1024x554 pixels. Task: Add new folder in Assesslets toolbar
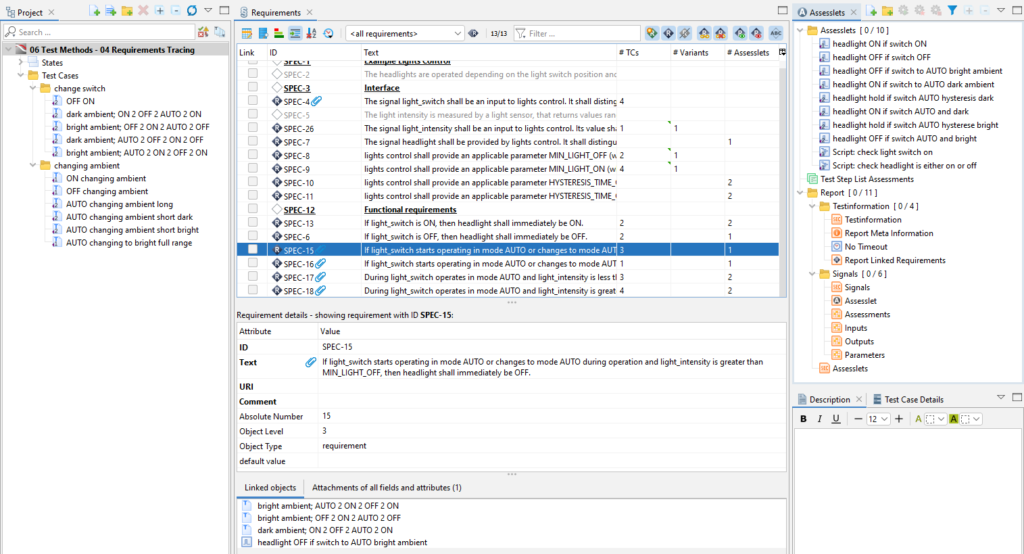(887, 10)
